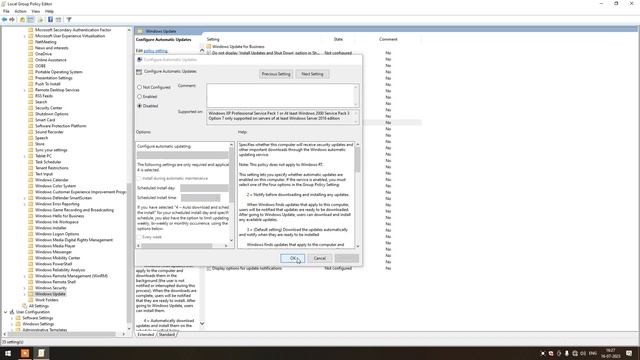Click the Windows Update header folder icon
This screenshot has height=360, width=640.
140,31
